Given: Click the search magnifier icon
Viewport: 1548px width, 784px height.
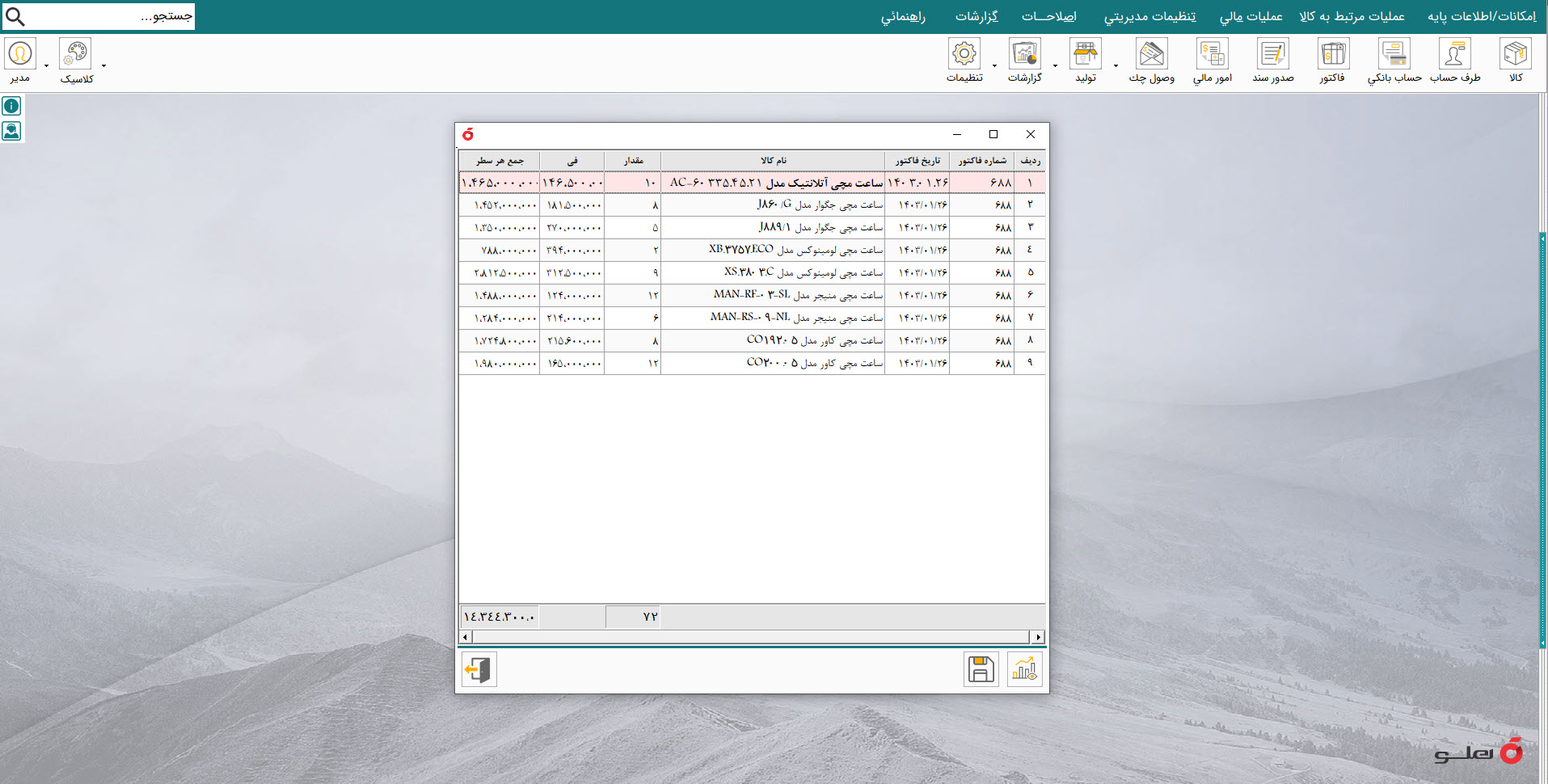Looking at the screenshot, I should (x=15, y=16).
